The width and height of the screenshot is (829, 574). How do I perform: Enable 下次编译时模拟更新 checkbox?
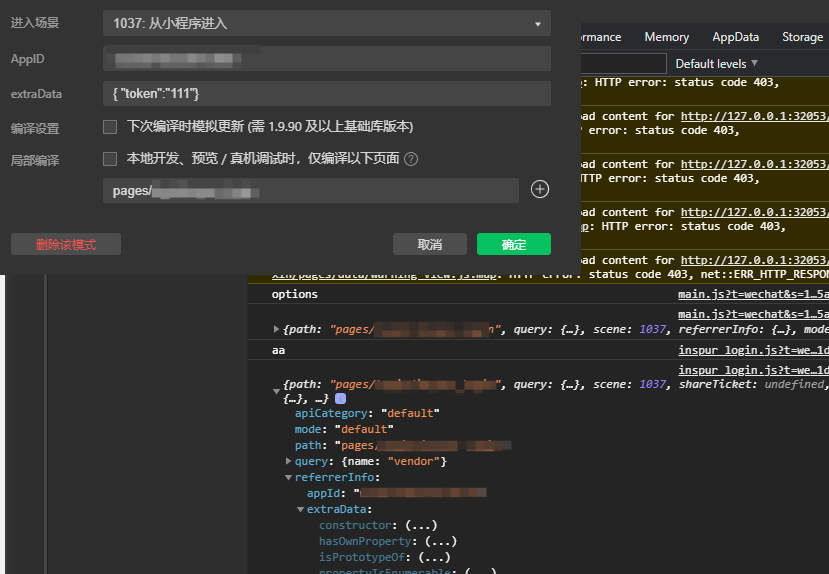coord(110,127)
